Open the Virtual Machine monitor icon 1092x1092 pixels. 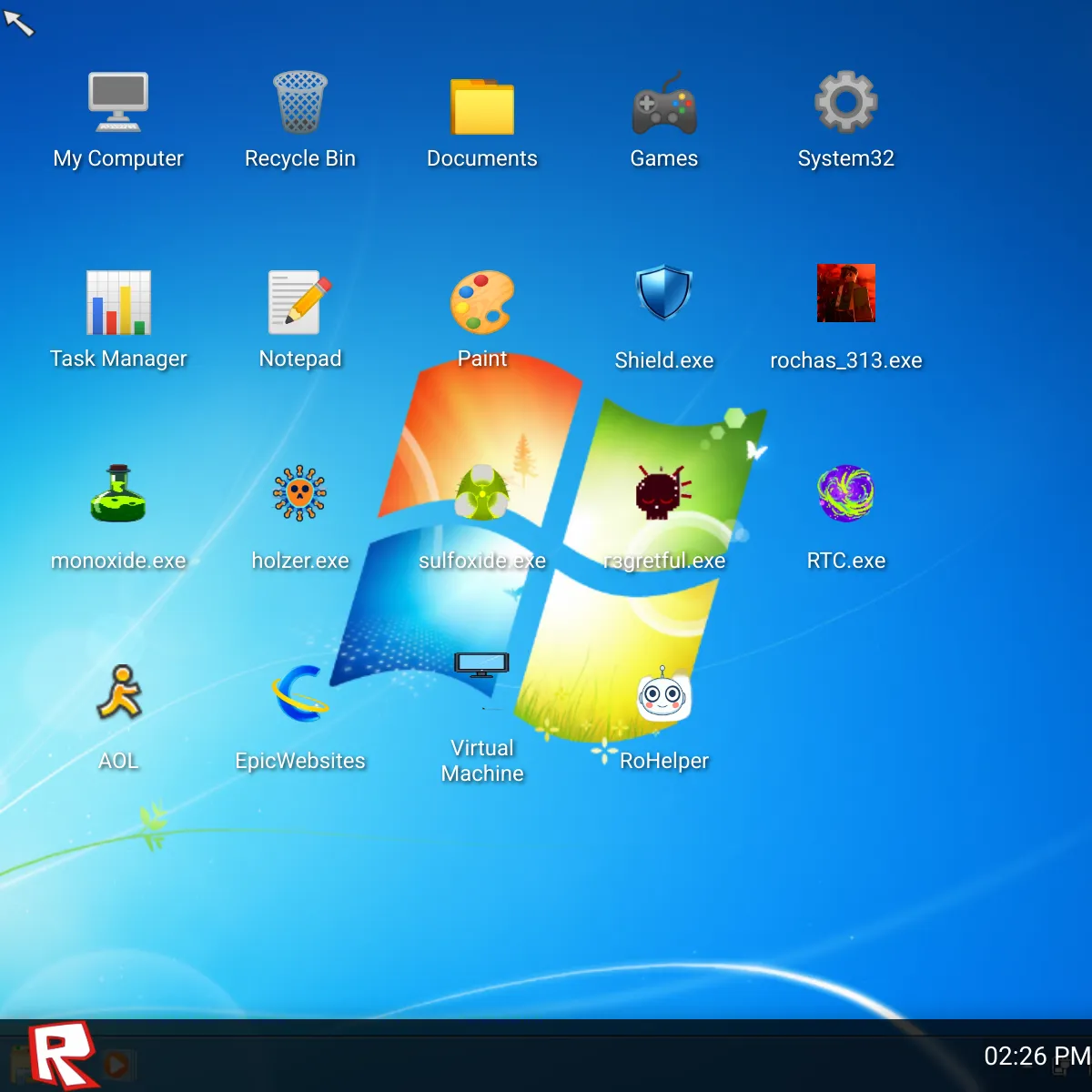pyautogui.click(x=482, y=666)
